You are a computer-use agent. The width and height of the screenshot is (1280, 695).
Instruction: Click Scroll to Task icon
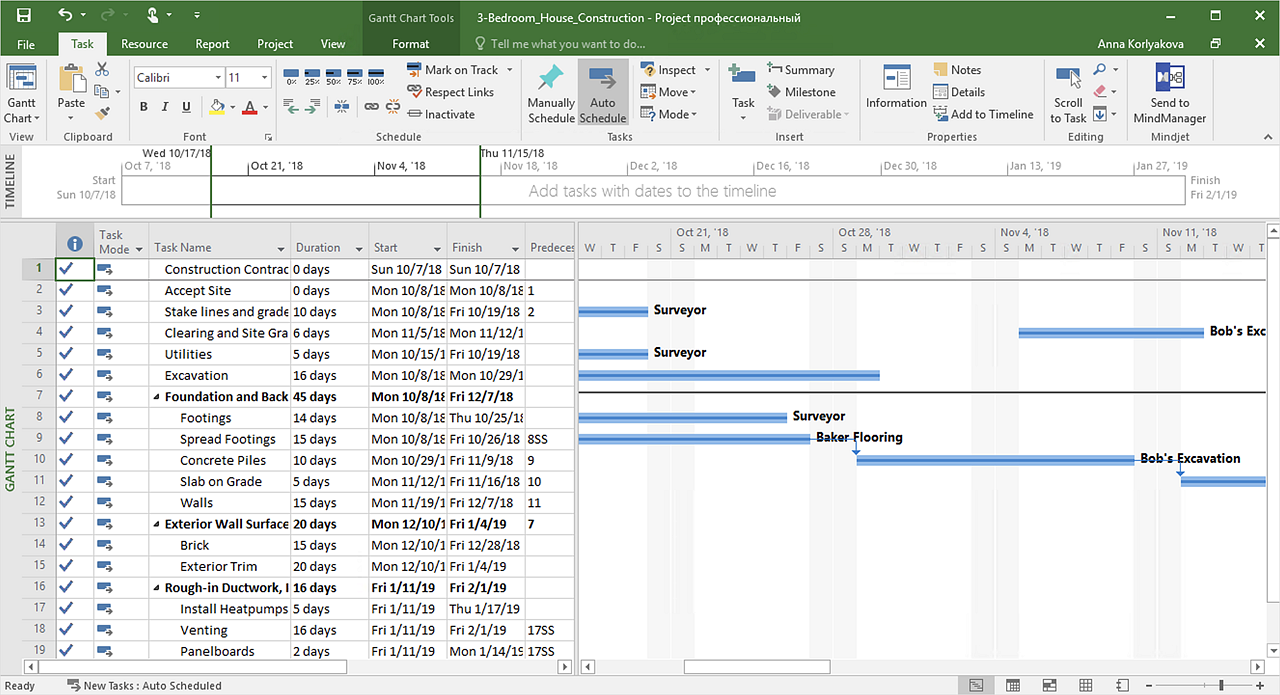pyautogui.click(x=1068, y=79)
